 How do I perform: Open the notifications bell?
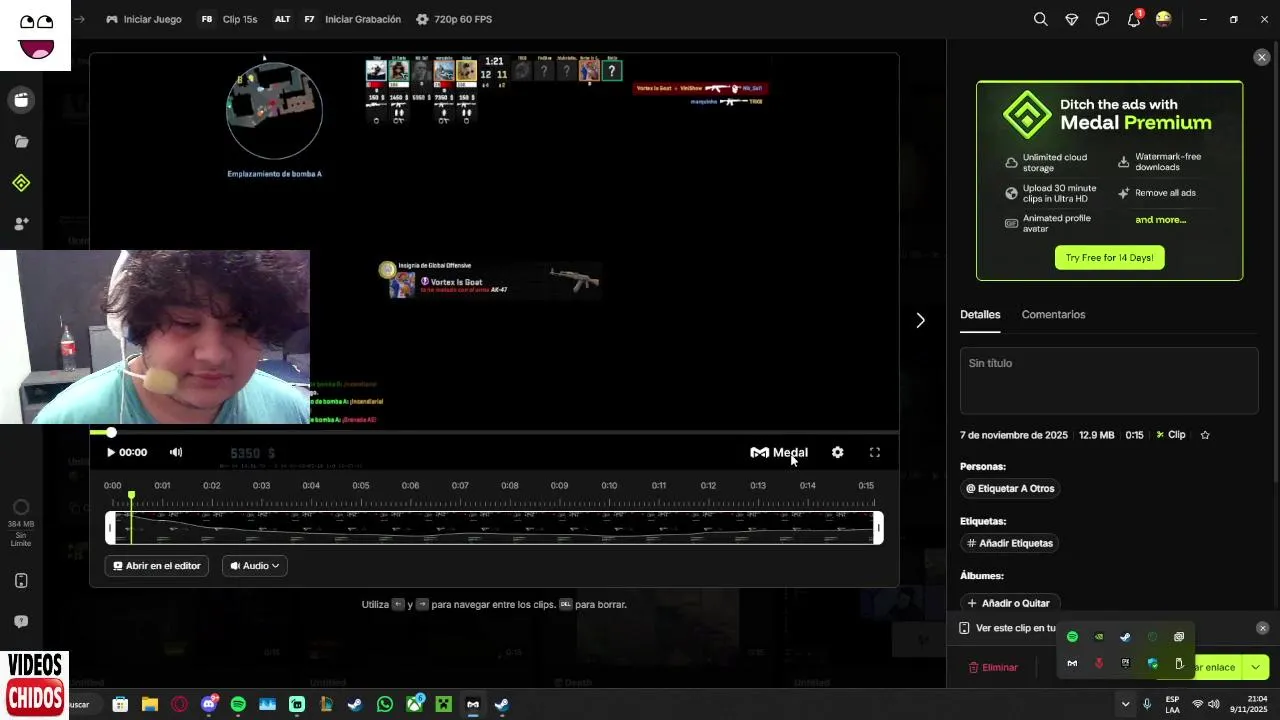(x=1134, y=19)
